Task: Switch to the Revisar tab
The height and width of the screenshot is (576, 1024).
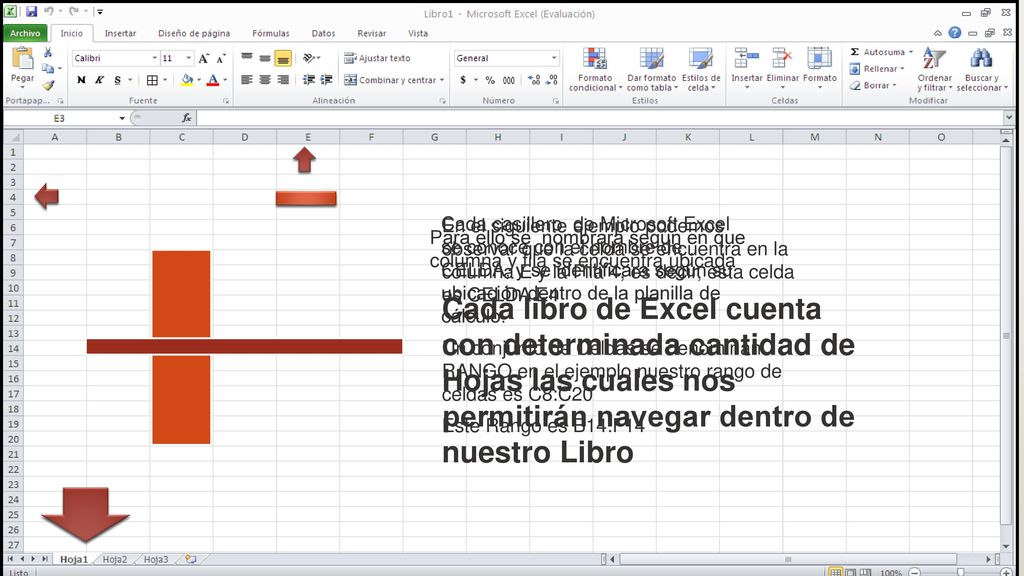Action: click(x=372, y=33)
